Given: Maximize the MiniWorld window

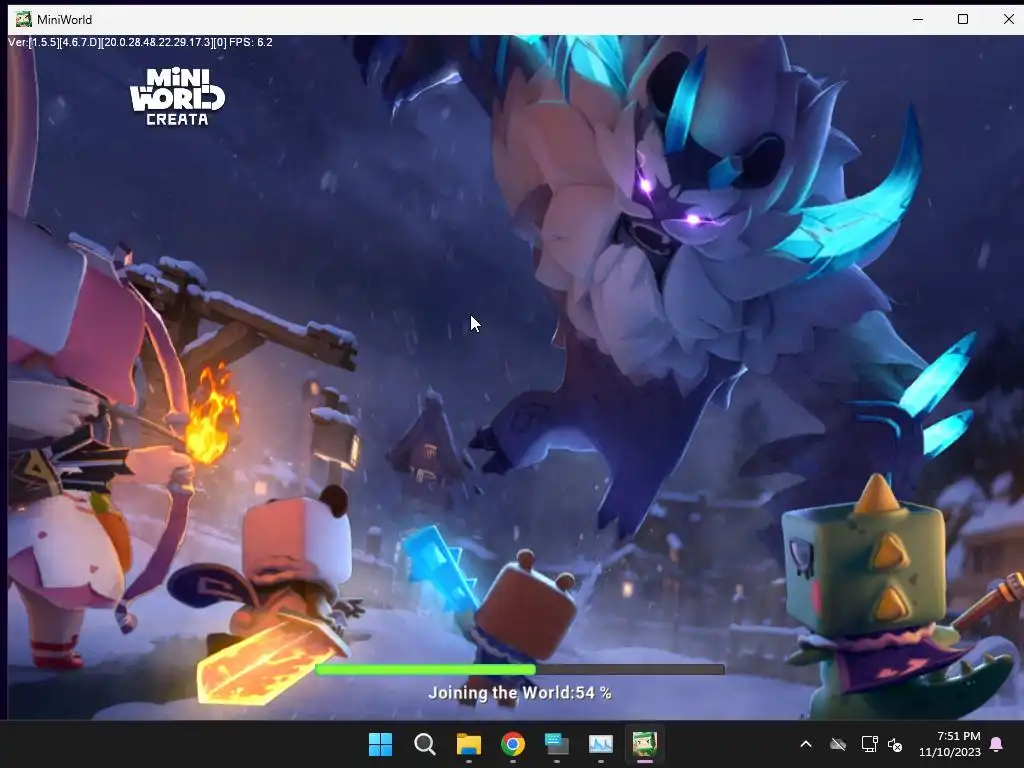Looking at the screenshot, I should (963, 19).
